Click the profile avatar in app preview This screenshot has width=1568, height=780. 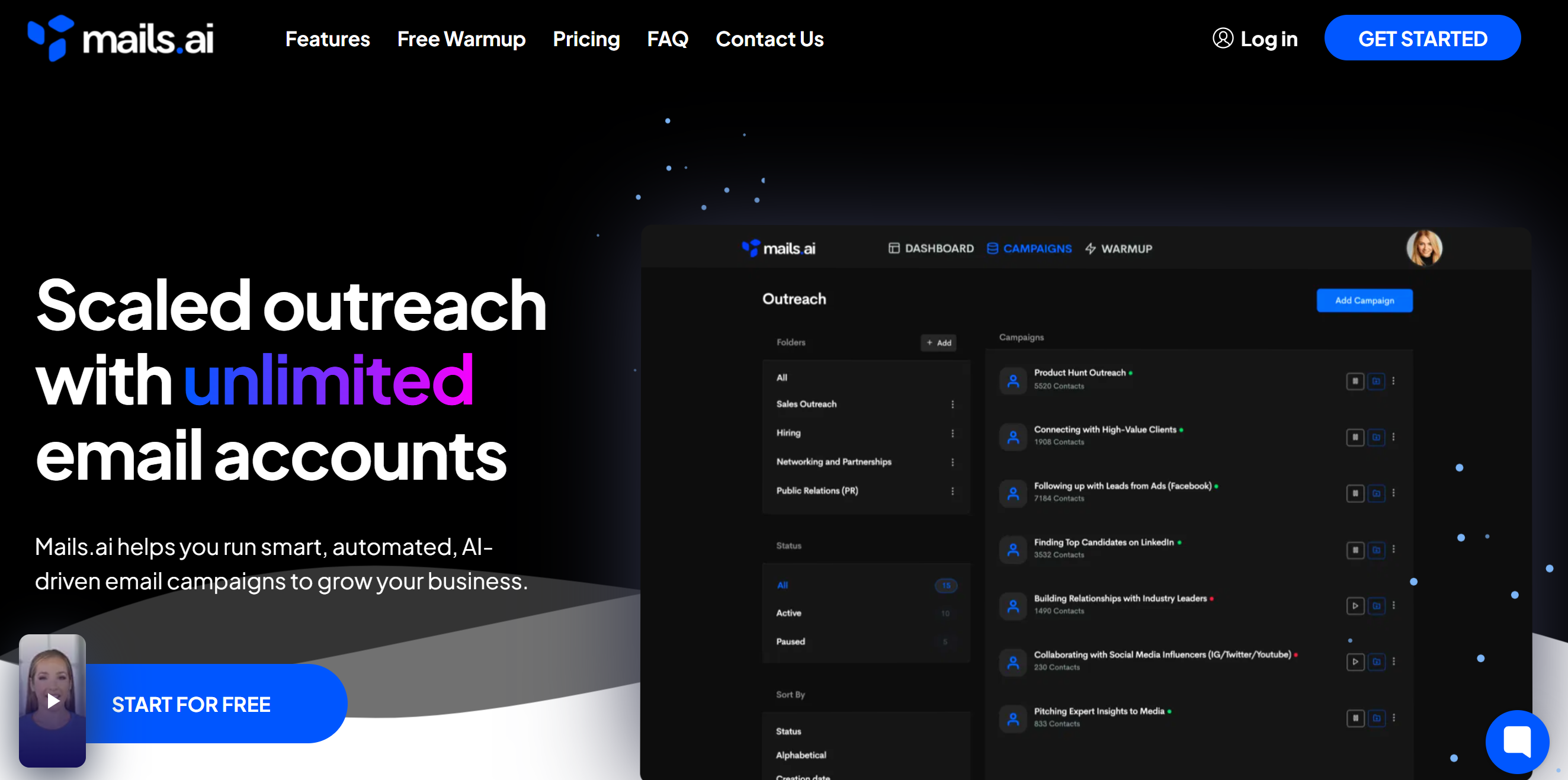click(1423, 248)
